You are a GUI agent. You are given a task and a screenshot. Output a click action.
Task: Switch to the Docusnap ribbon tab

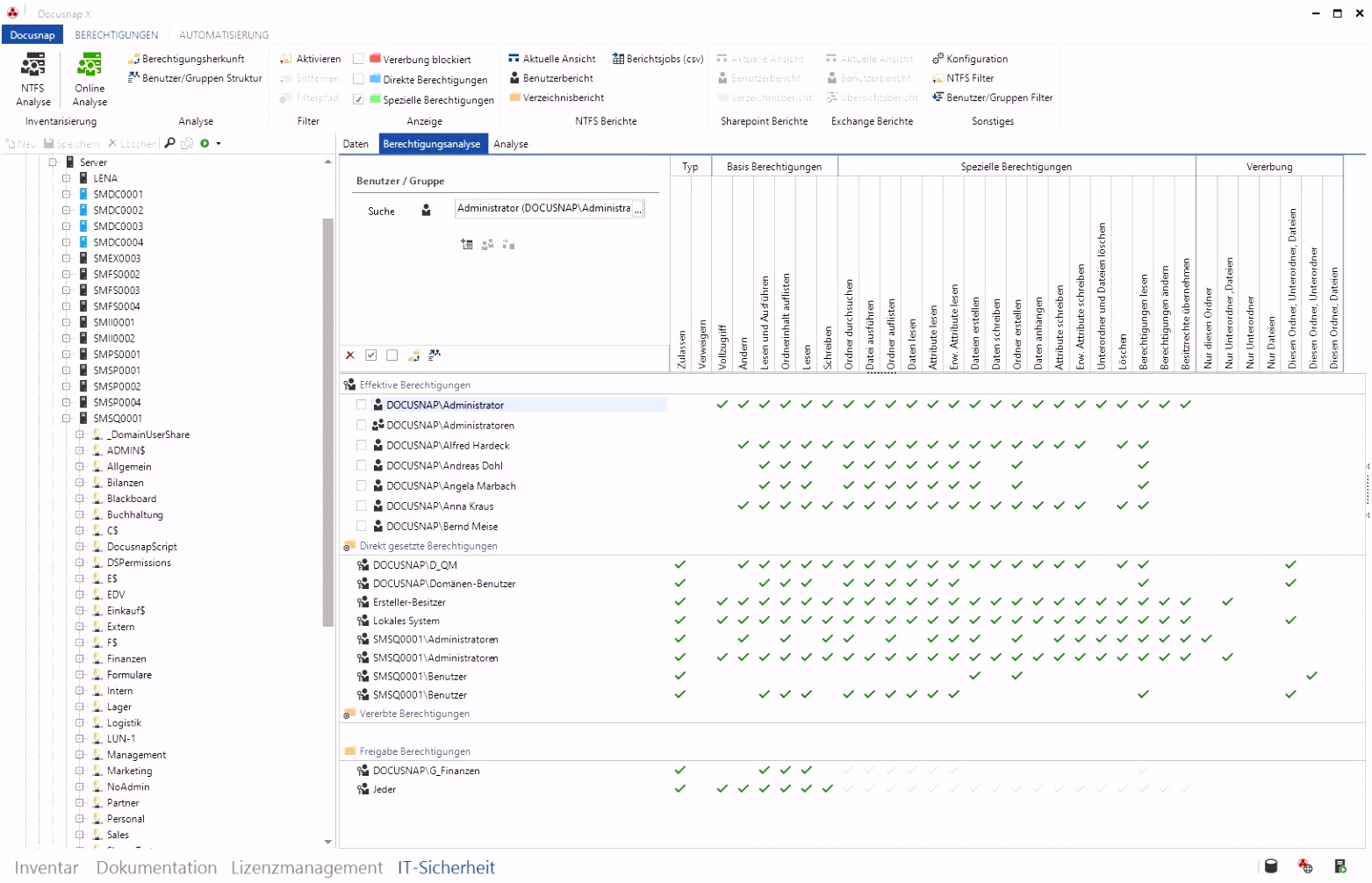pos(32,35)
